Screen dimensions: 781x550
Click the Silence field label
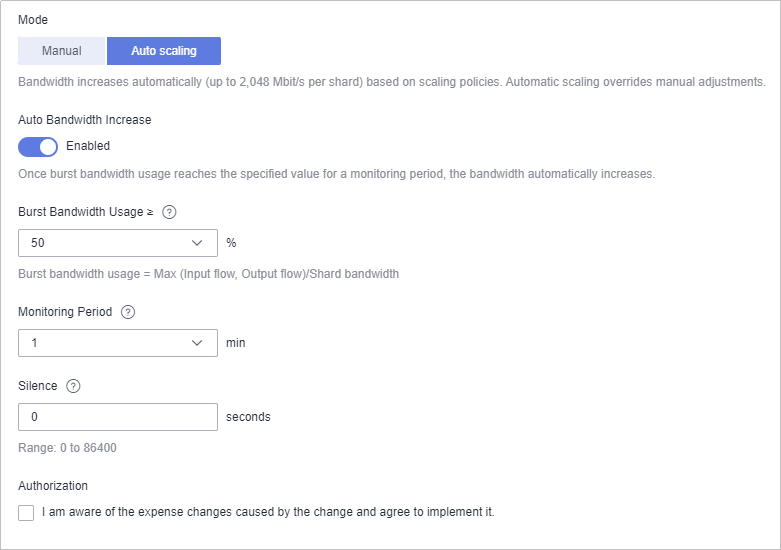[x=37, y=386]
